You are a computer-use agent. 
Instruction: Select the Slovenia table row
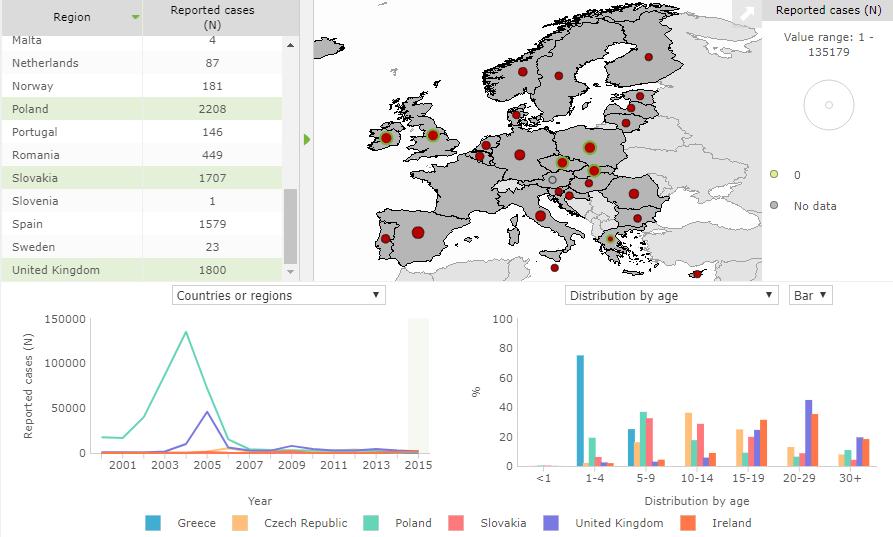point(142,201)
